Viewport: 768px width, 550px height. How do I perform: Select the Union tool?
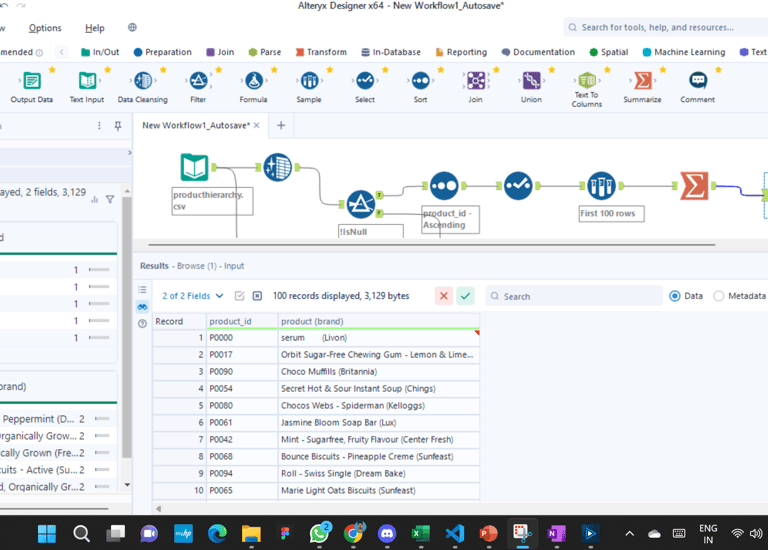tap(531, 87)
